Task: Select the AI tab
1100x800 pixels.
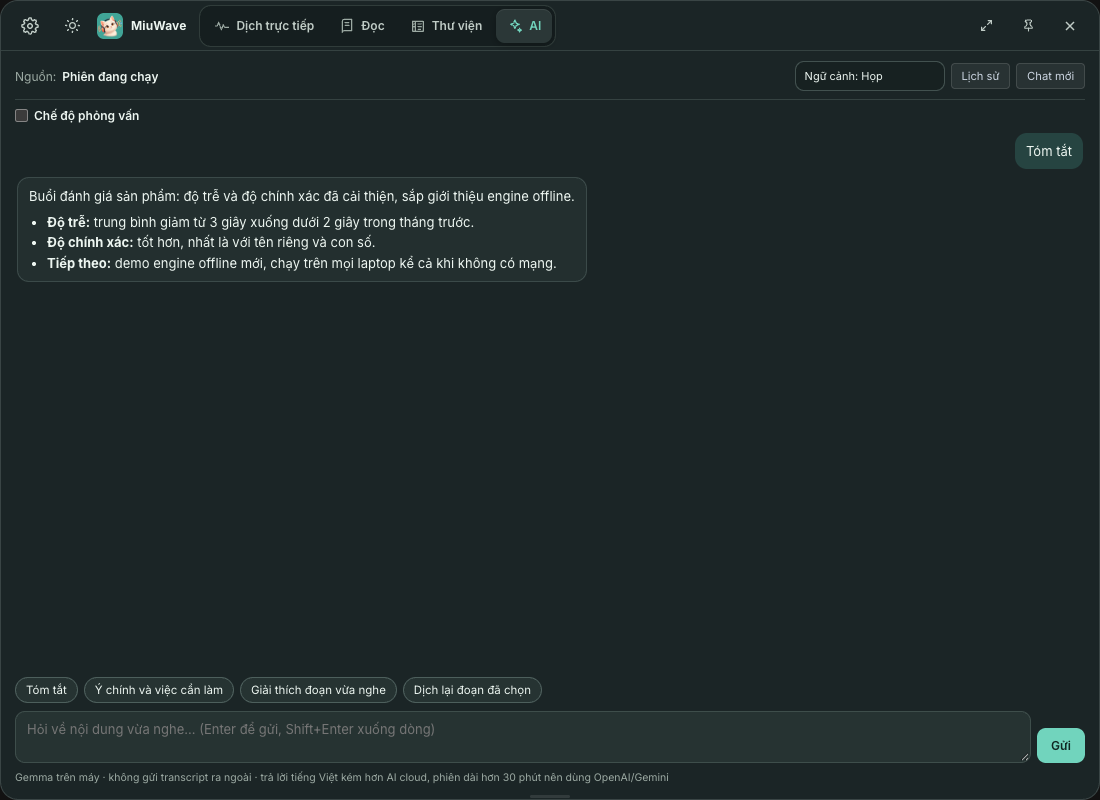Action: [x=525, y=26]
